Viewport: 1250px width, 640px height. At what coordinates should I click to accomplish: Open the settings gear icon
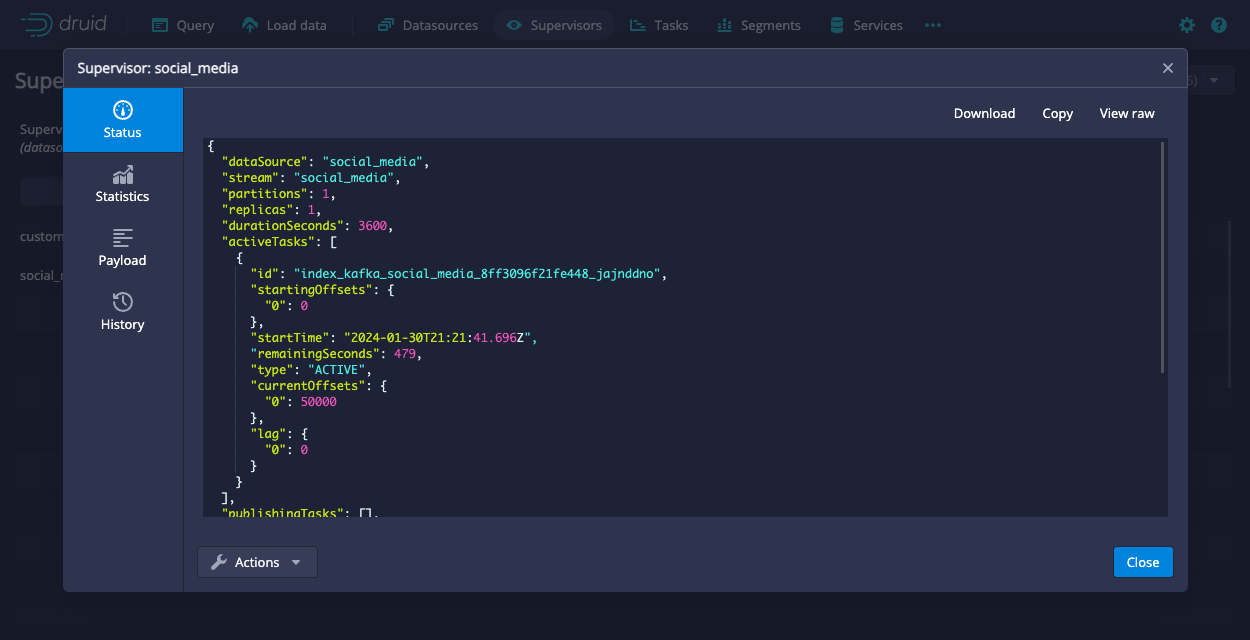point(1187,25)
